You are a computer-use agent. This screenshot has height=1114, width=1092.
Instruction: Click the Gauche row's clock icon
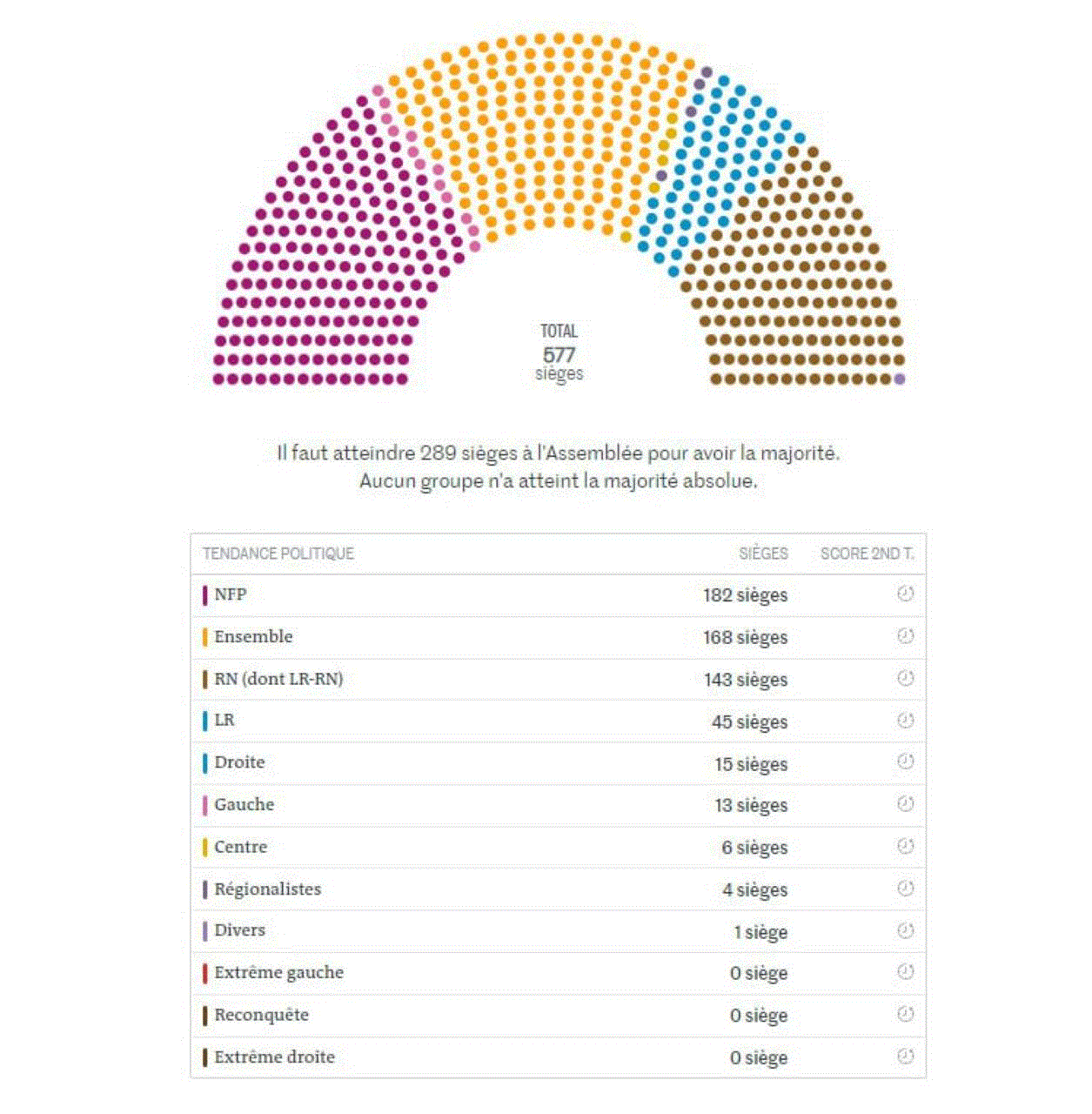[x=905, y=804]
